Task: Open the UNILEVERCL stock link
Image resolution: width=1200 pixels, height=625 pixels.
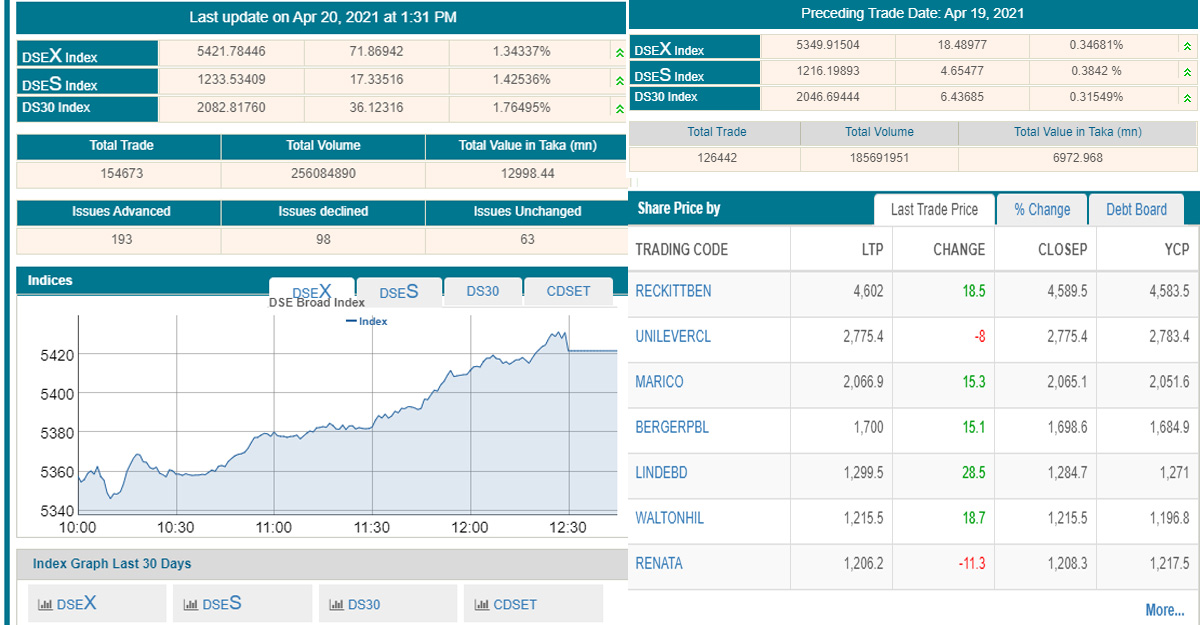Action: [673, 337]
